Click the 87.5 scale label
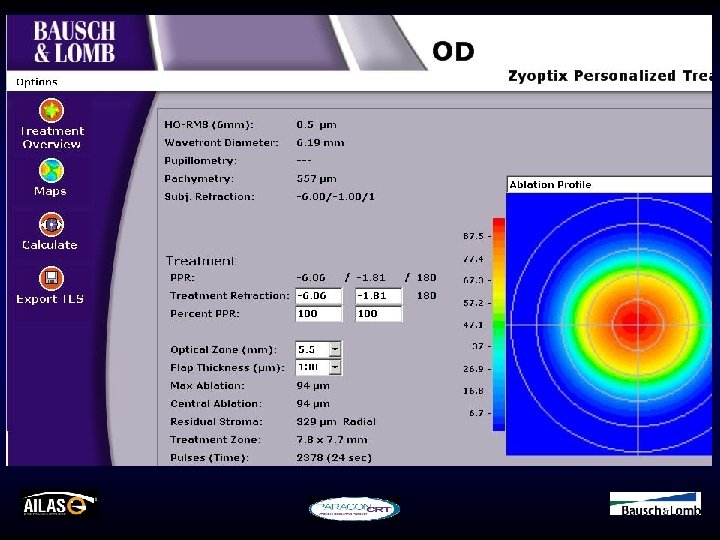720x540 pixels. pyautogui.click(x=473, y=236)
